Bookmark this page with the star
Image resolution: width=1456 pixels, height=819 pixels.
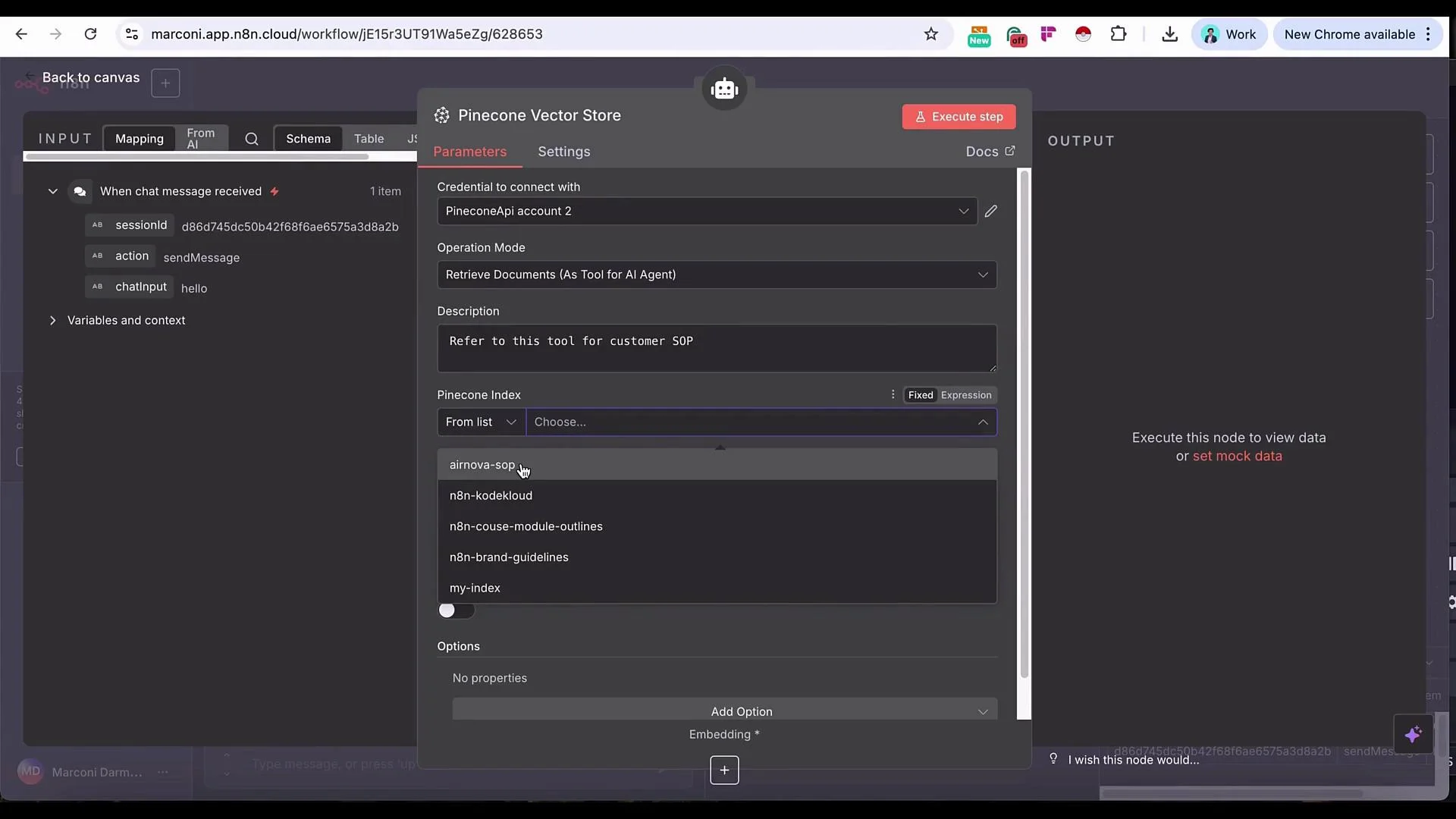click(931, 34)
